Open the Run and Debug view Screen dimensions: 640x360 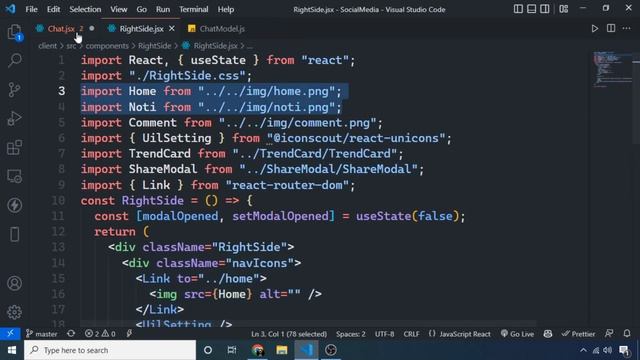tap(14, 118)
